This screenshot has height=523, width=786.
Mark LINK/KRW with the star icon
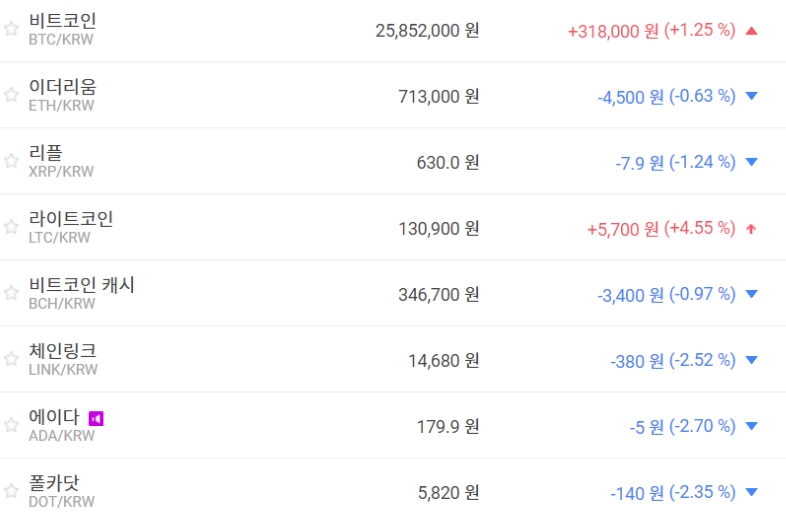tap(11, 359)
